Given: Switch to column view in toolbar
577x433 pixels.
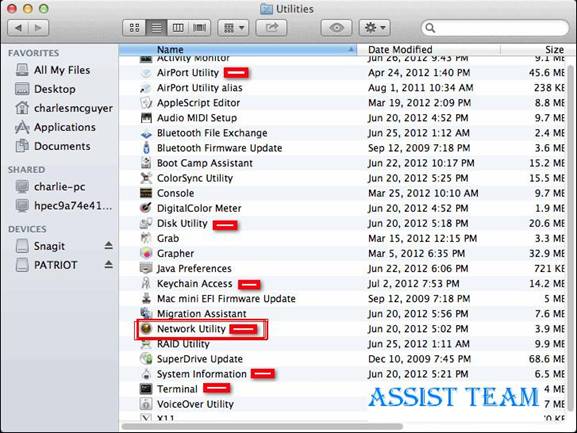Looking at the screenshot, I should pyautogui.click(x=178, y=28).
